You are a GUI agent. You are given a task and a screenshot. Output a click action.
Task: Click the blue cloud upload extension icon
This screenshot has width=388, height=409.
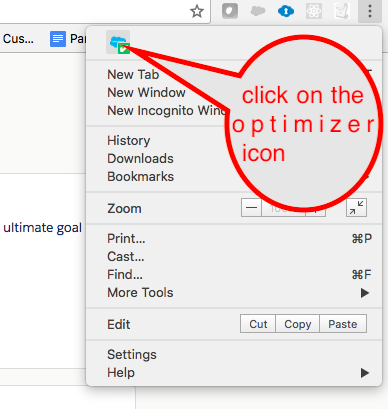[286, 11]
